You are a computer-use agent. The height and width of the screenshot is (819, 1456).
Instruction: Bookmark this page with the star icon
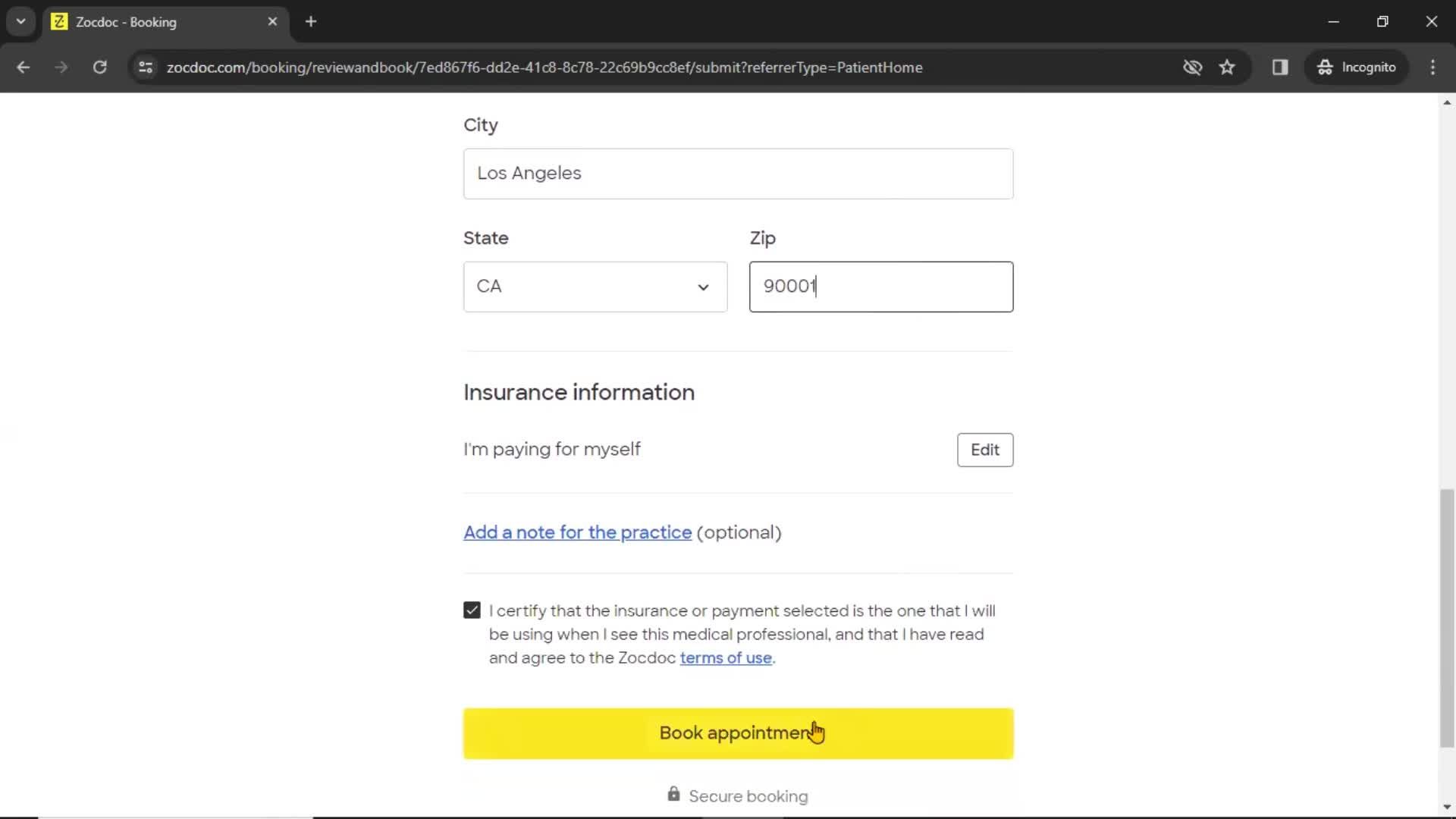point(1227,67)
